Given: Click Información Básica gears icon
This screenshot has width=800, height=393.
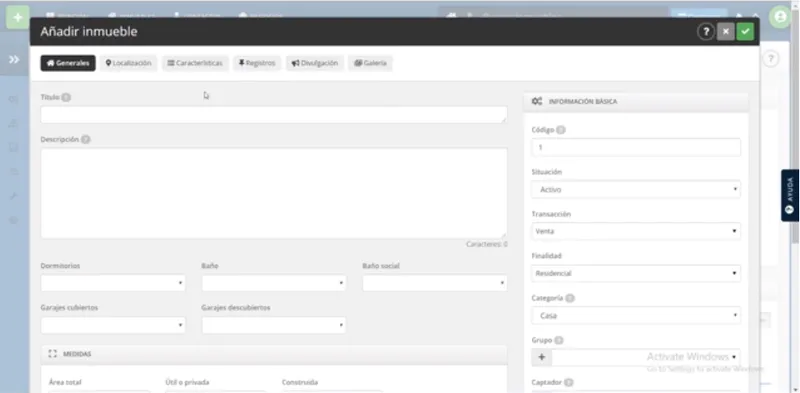Looking at the screenshot, I should point(537,102).
